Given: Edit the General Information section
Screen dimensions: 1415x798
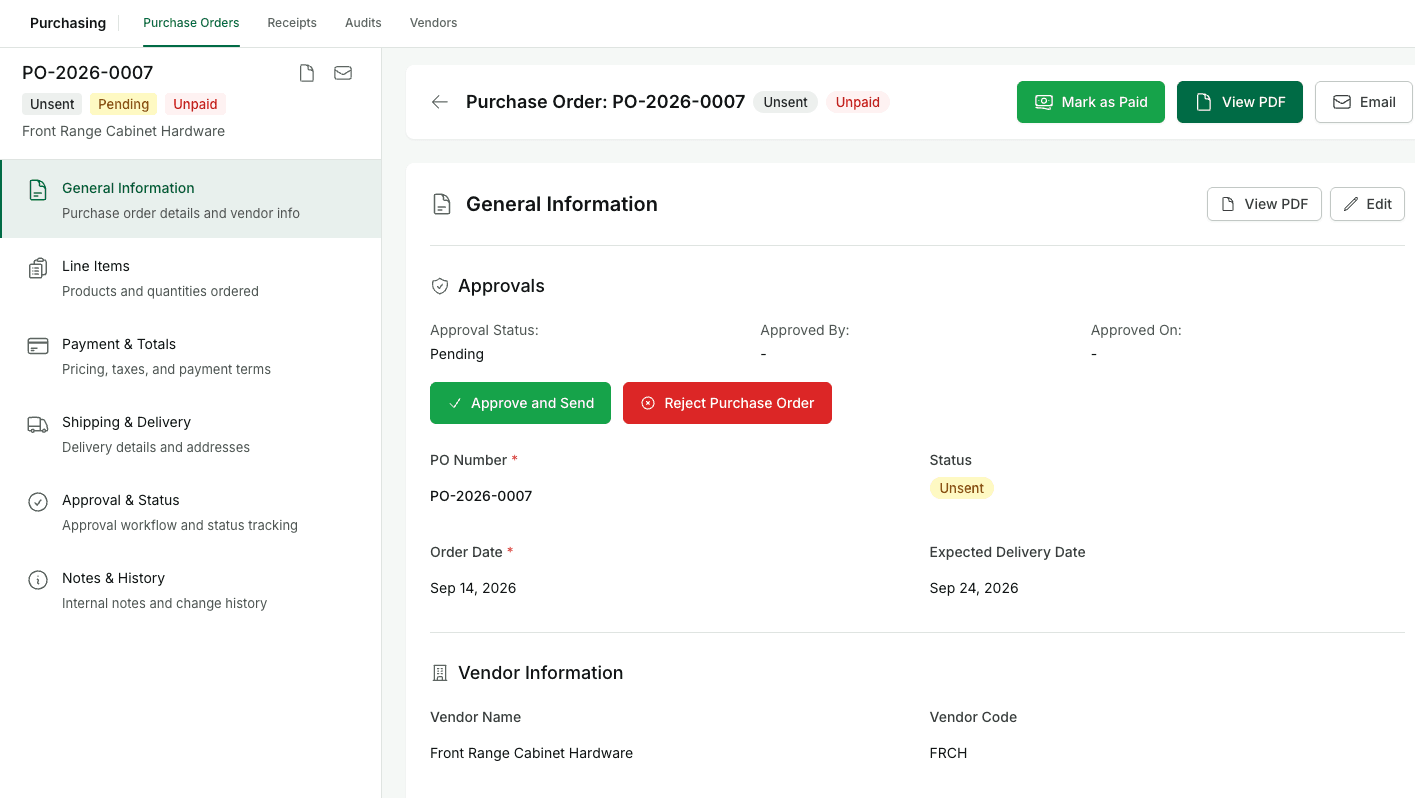Looking at the screenshot, I should pos(1367,204).
